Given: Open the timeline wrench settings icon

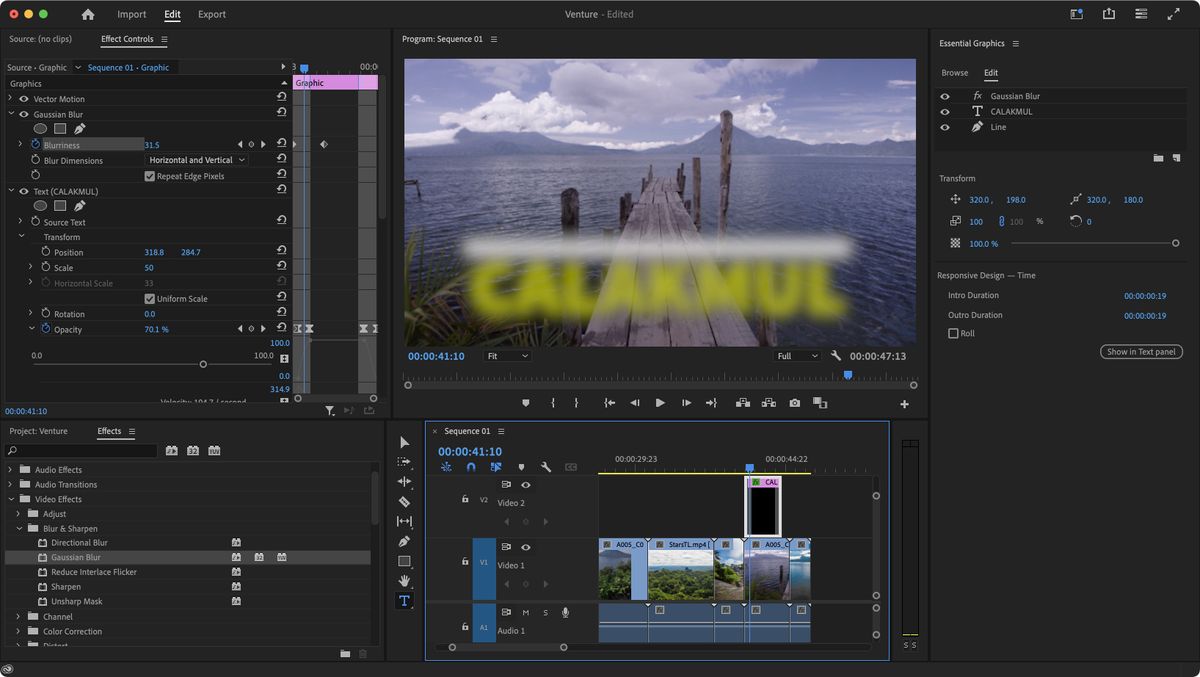Looking at the screenshot, I should pos(546,466).
